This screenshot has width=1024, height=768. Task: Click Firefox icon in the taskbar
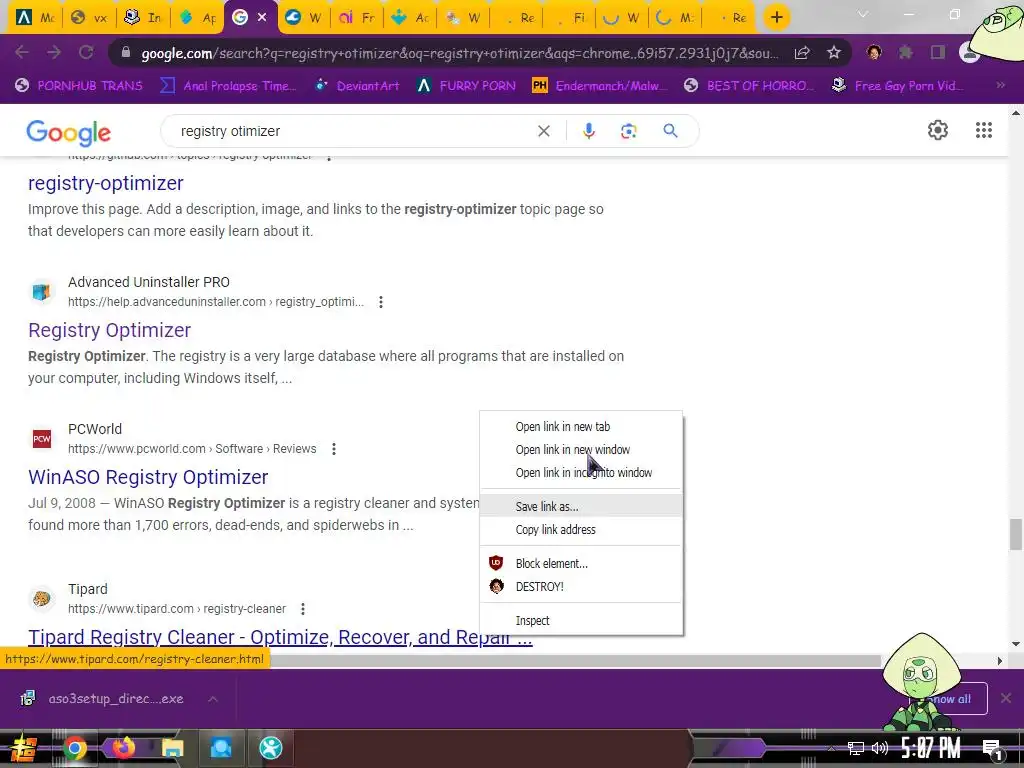coord(123,748)
